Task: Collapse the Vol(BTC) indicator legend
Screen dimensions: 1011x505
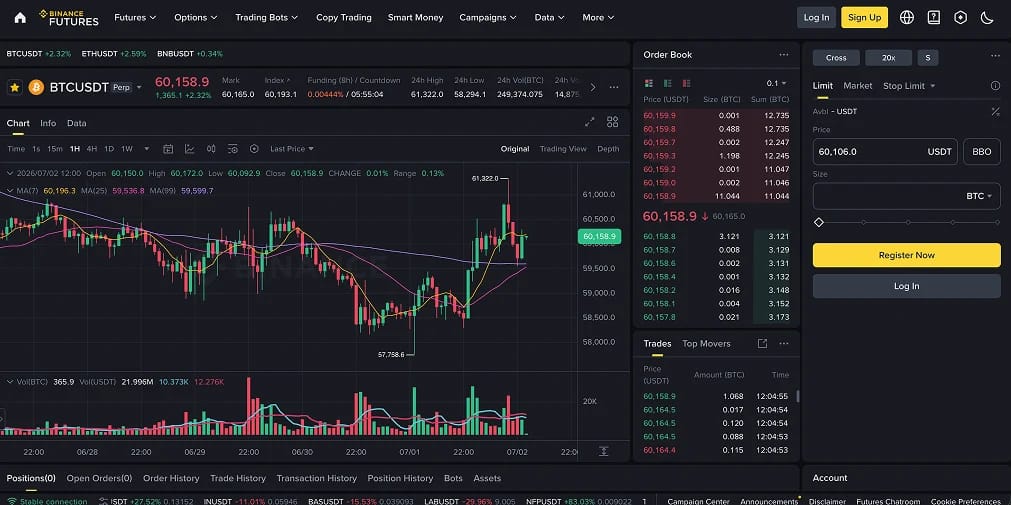Action: [10, 382]
